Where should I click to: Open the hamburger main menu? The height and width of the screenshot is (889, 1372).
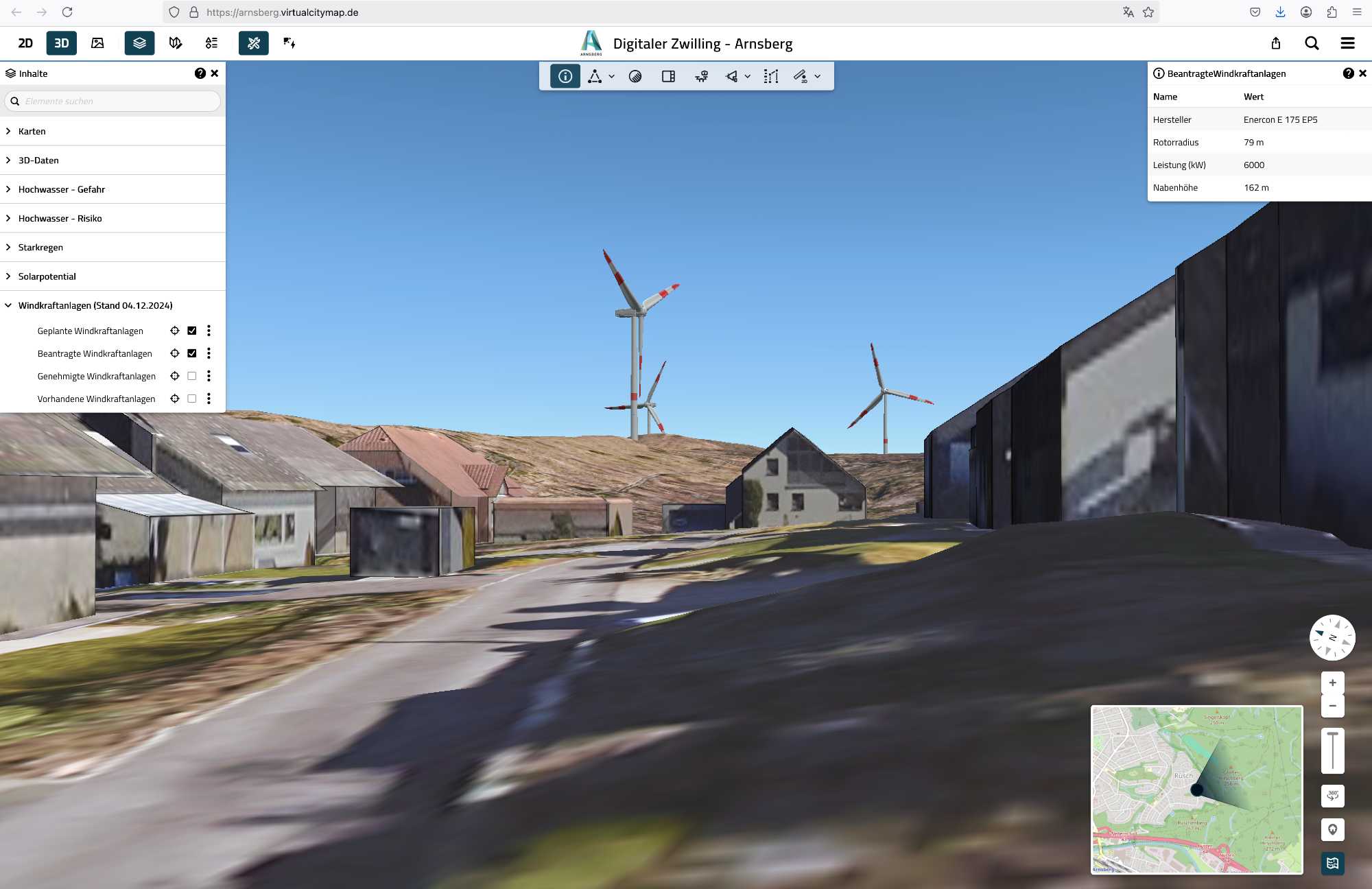tap(1347, 43)
